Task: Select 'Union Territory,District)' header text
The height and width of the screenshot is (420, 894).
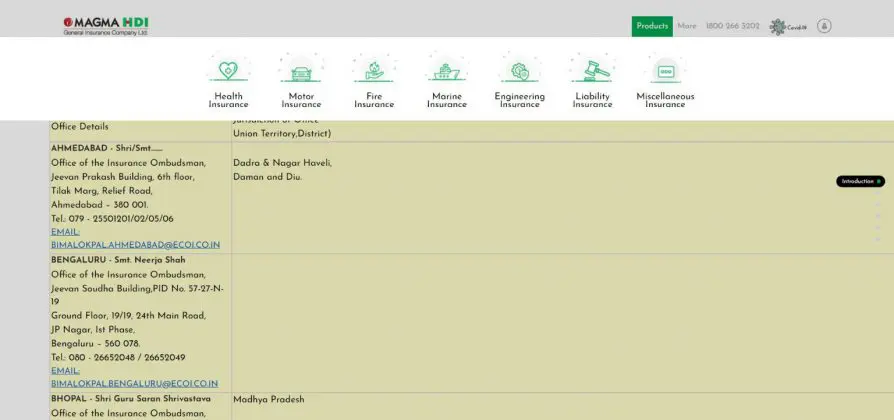Action: (282, 134)
